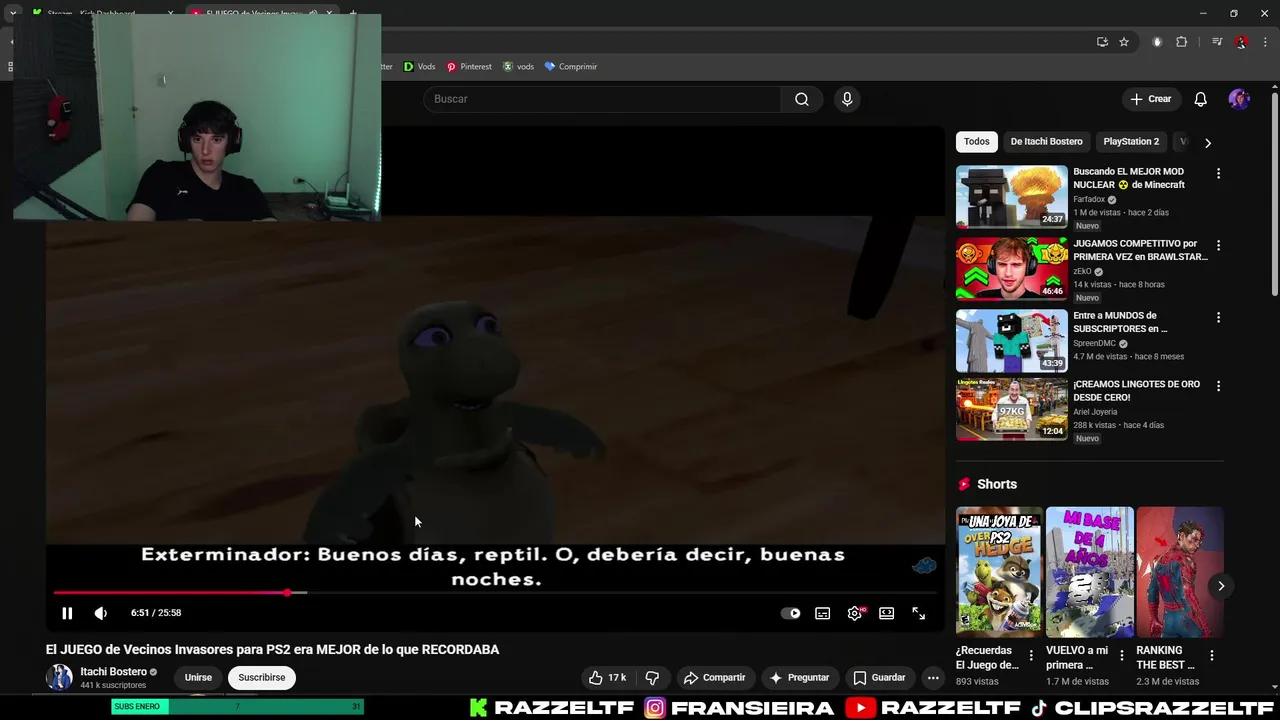Start a voice search with microphone
Viewport: 1280px width, 720px height.
(x=847, y=99)
